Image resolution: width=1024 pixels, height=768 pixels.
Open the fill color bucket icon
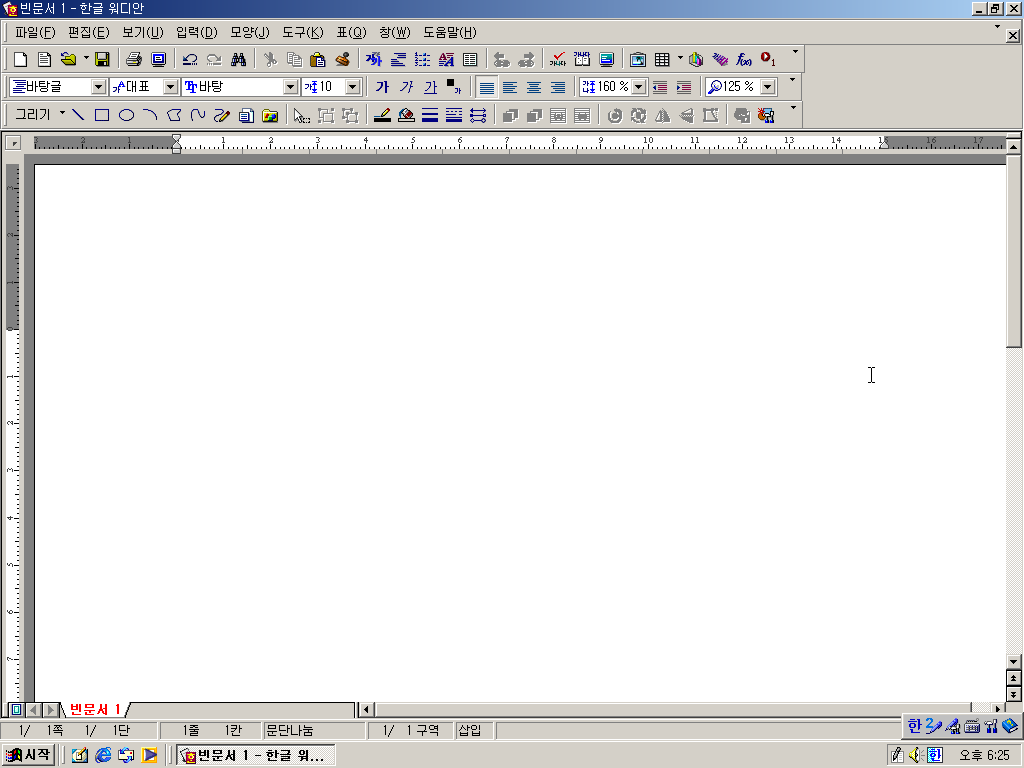(x=406, y=116)
